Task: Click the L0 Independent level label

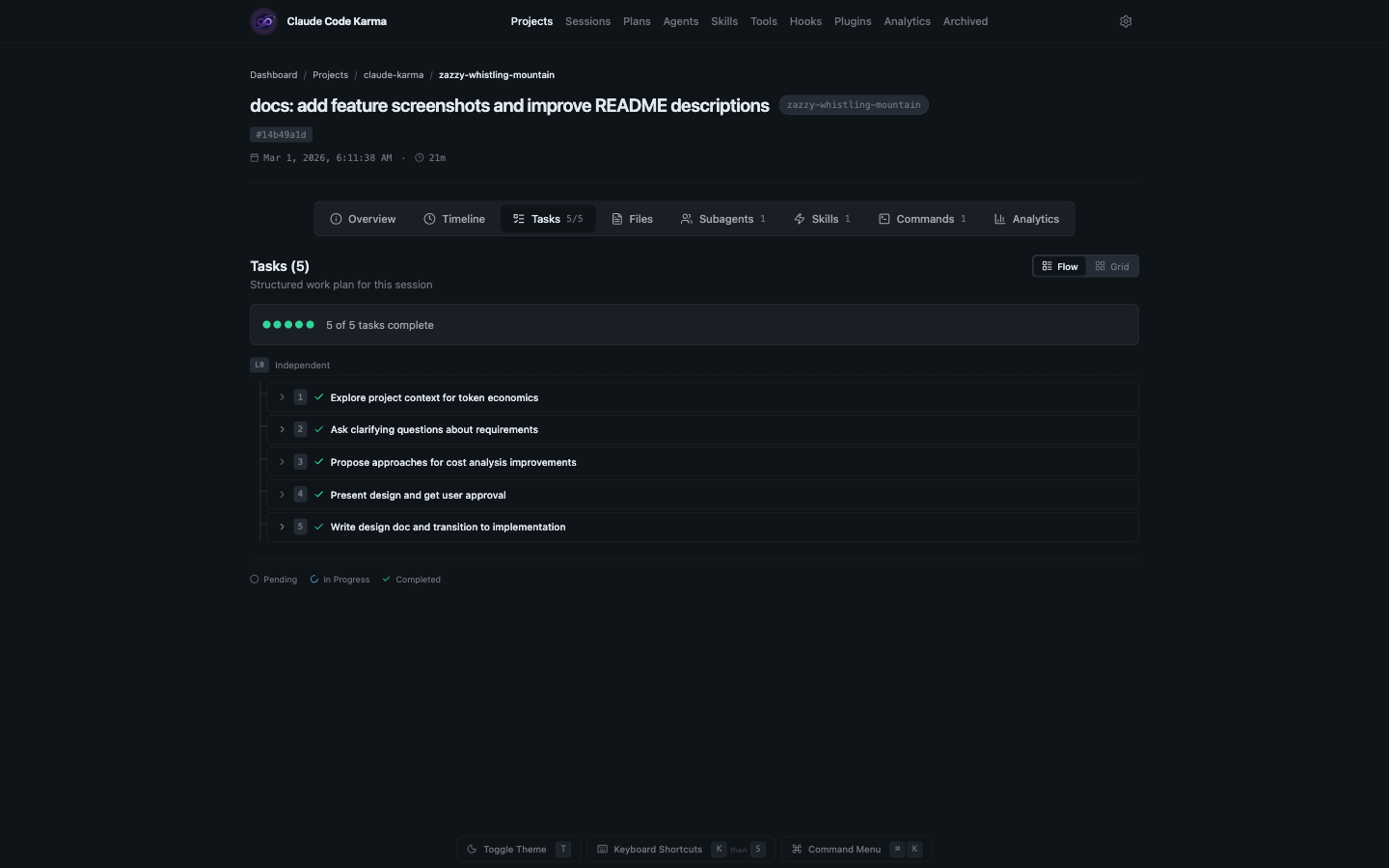Action: [290, 366]
